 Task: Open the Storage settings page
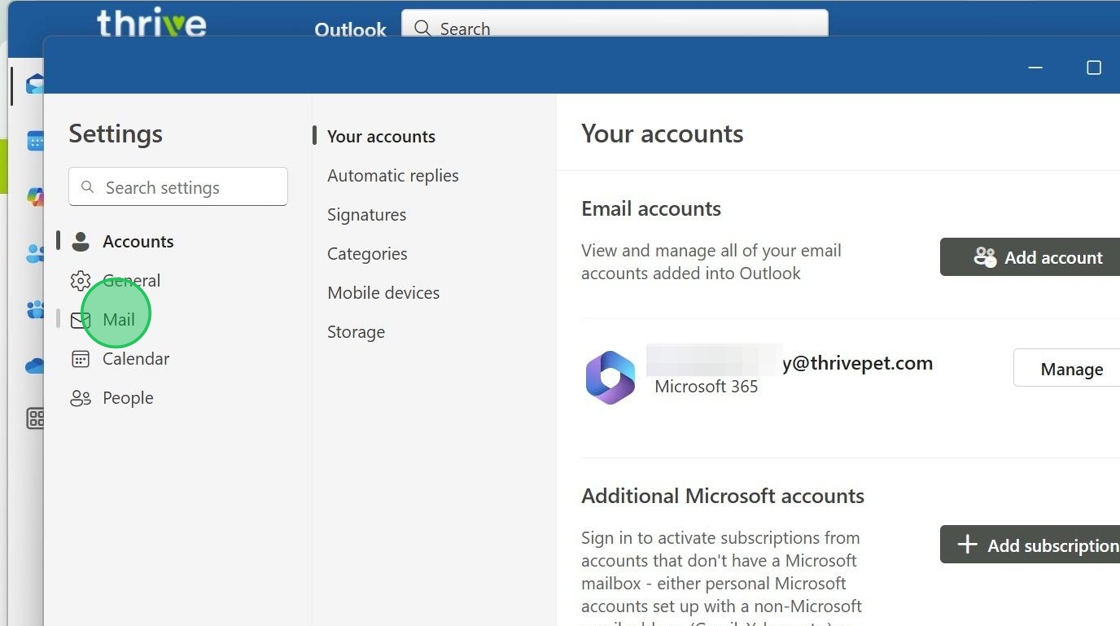pos(355,332)
